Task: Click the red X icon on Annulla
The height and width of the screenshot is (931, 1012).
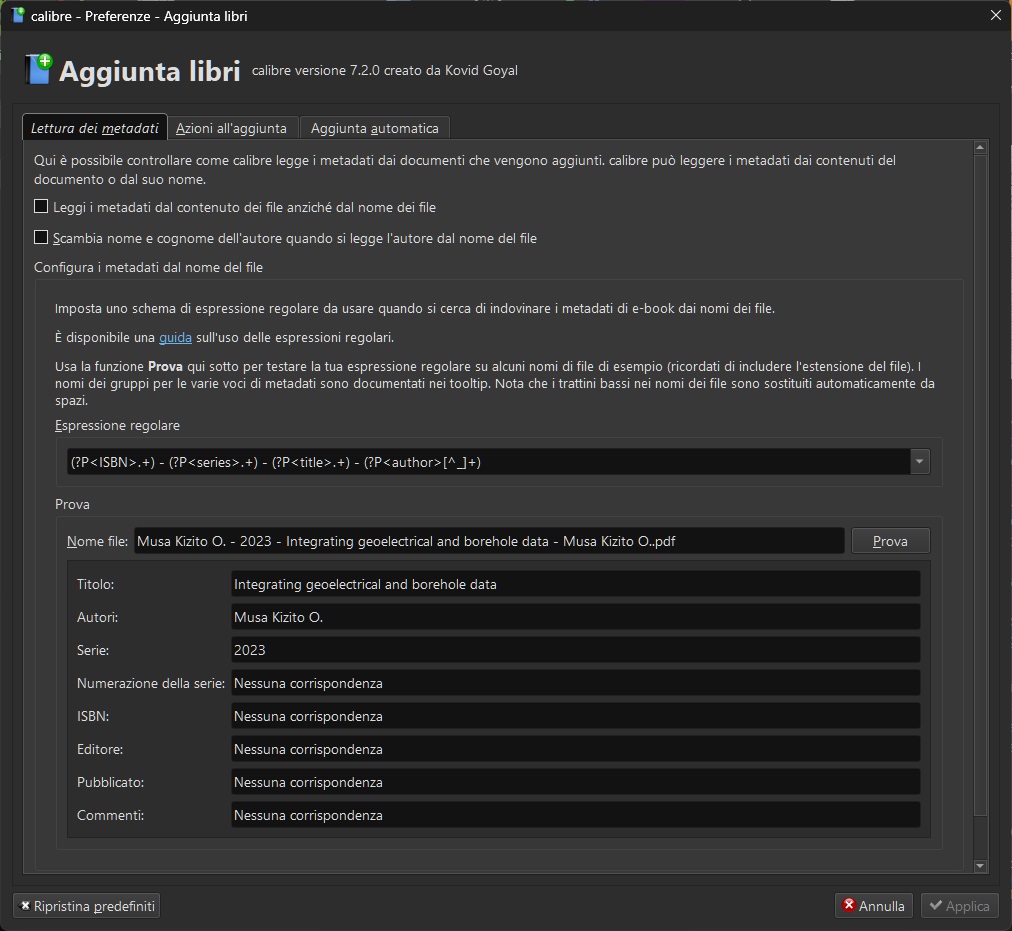Action: [849, 906]
